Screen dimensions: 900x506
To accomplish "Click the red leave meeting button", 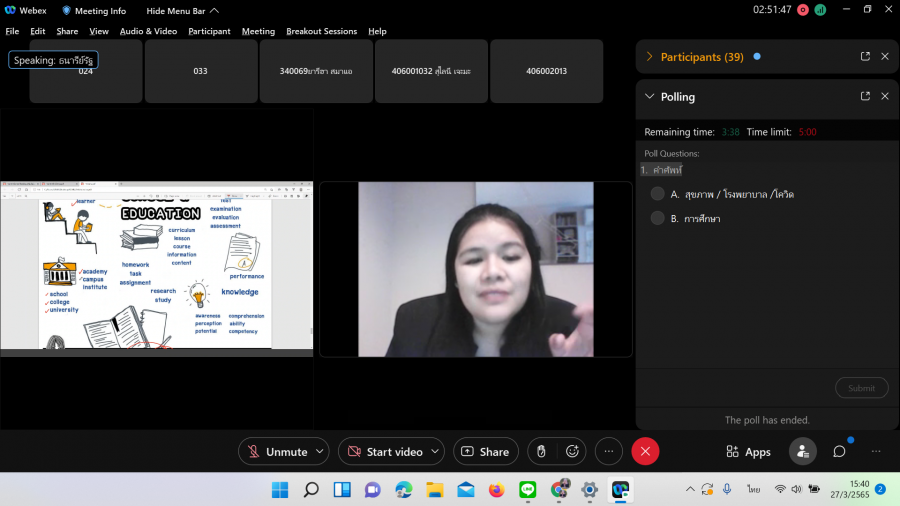I will click(x=645, y=452).
